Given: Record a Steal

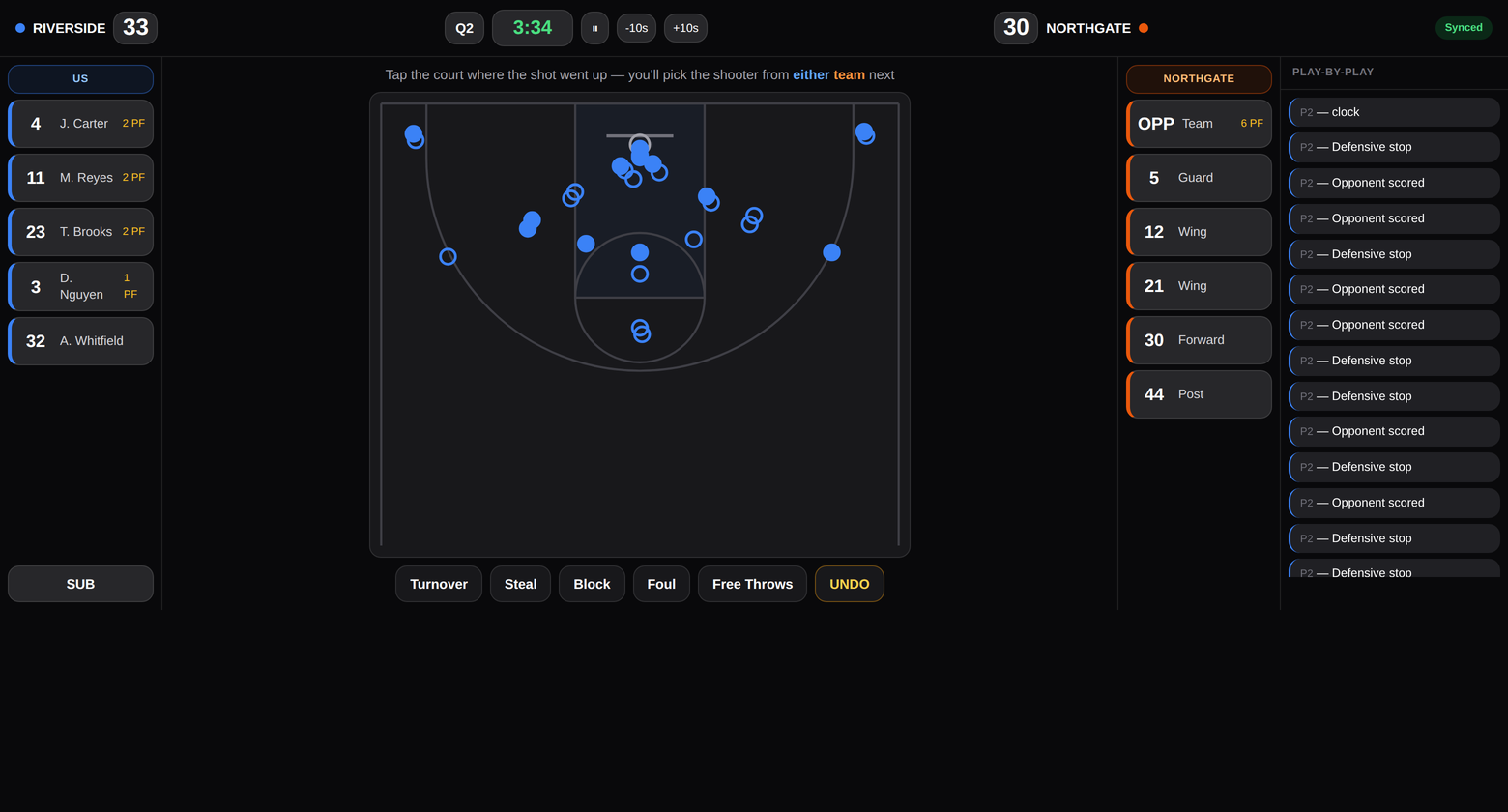Looking at the screenshot, I should 520,584.
